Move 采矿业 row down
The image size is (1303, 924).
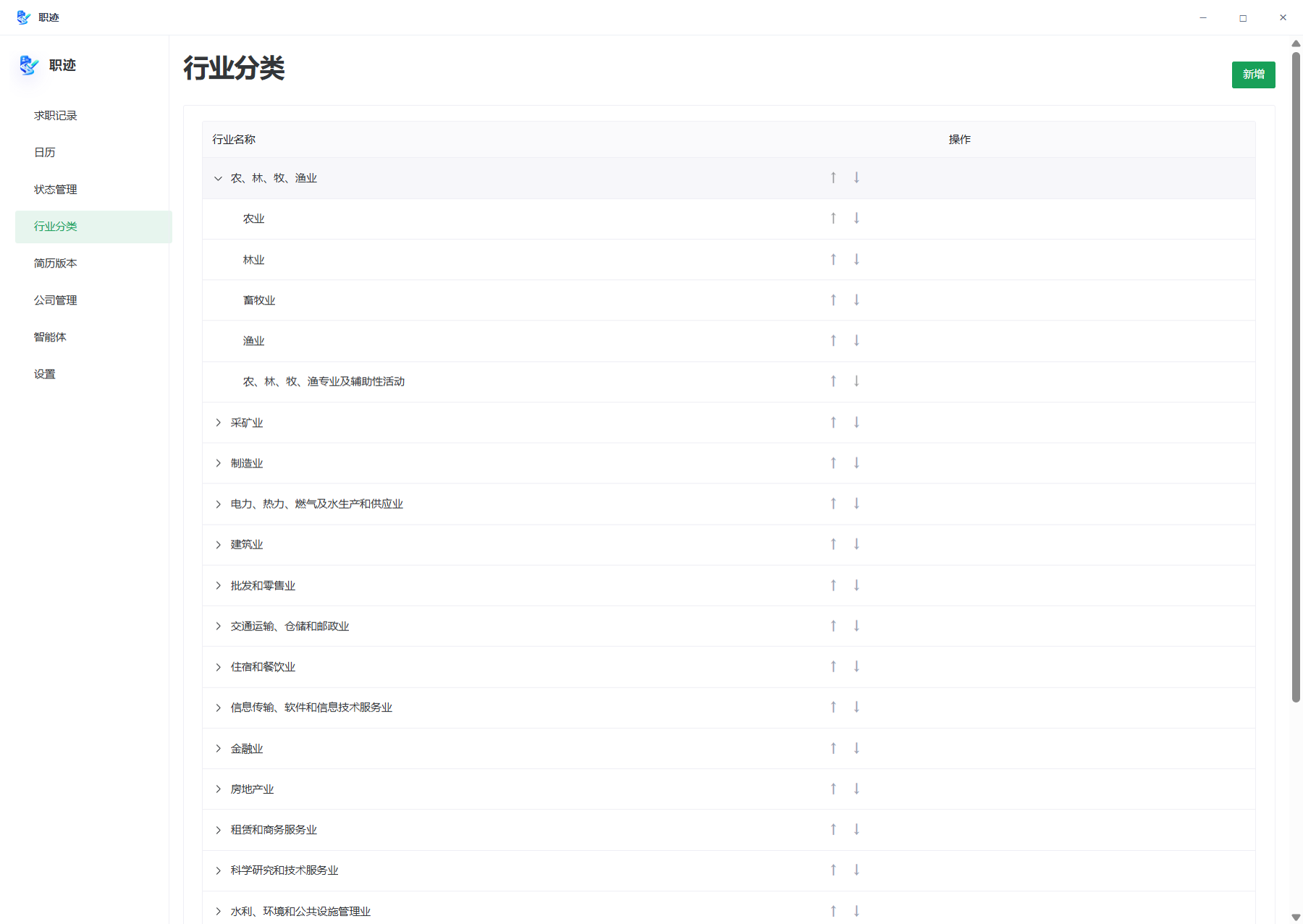tap(856, 423)
